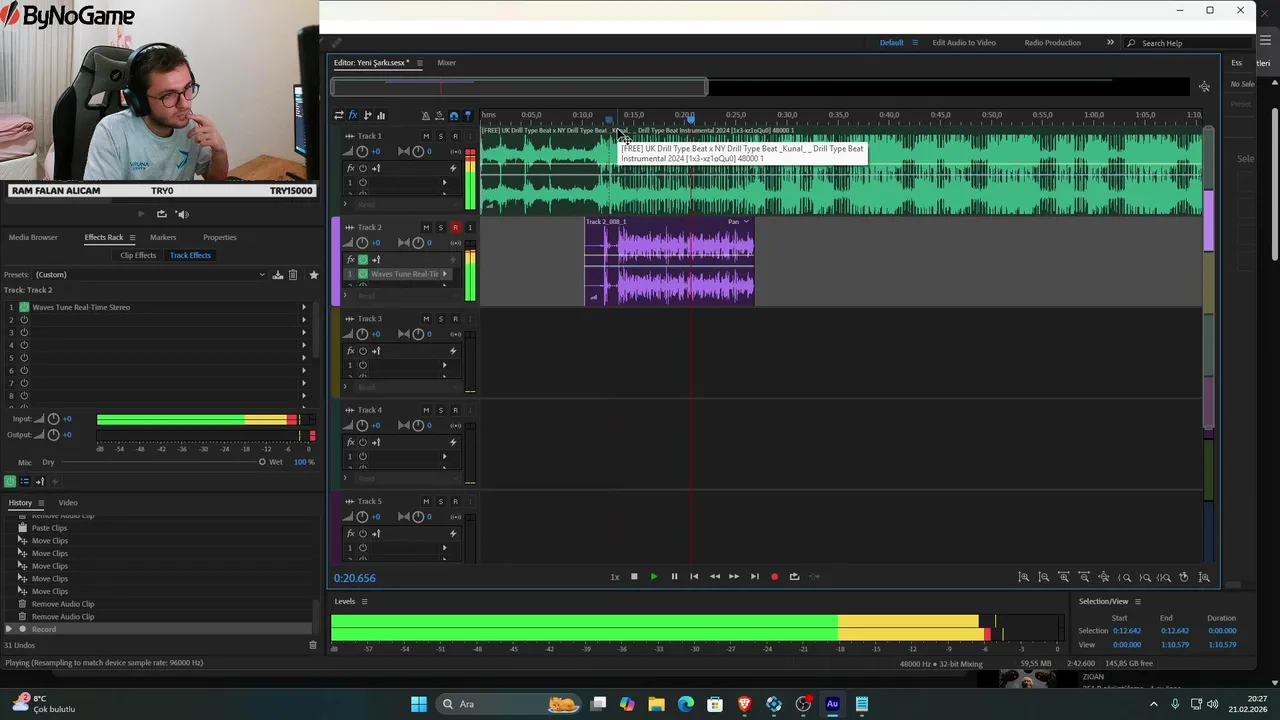Open Track 3 effect slot 1 arrow

point(445,365)
